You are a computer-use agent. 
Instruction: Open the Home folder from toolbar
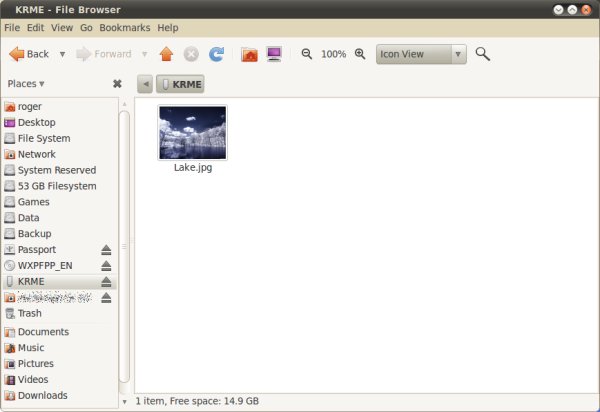click(249, 54)
